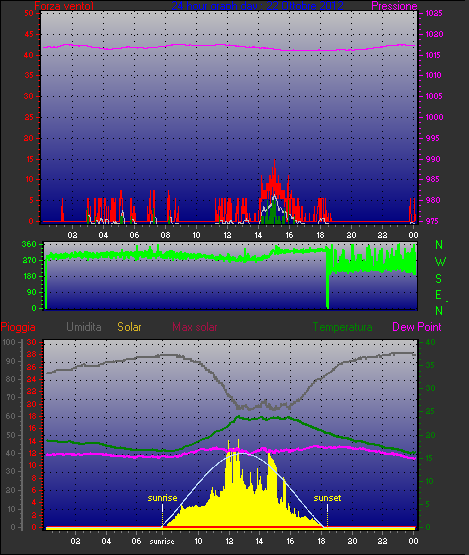Screen dimensions: 469x555
Task: Click the magenta Dew Point legend label
Action: point(417,327)
